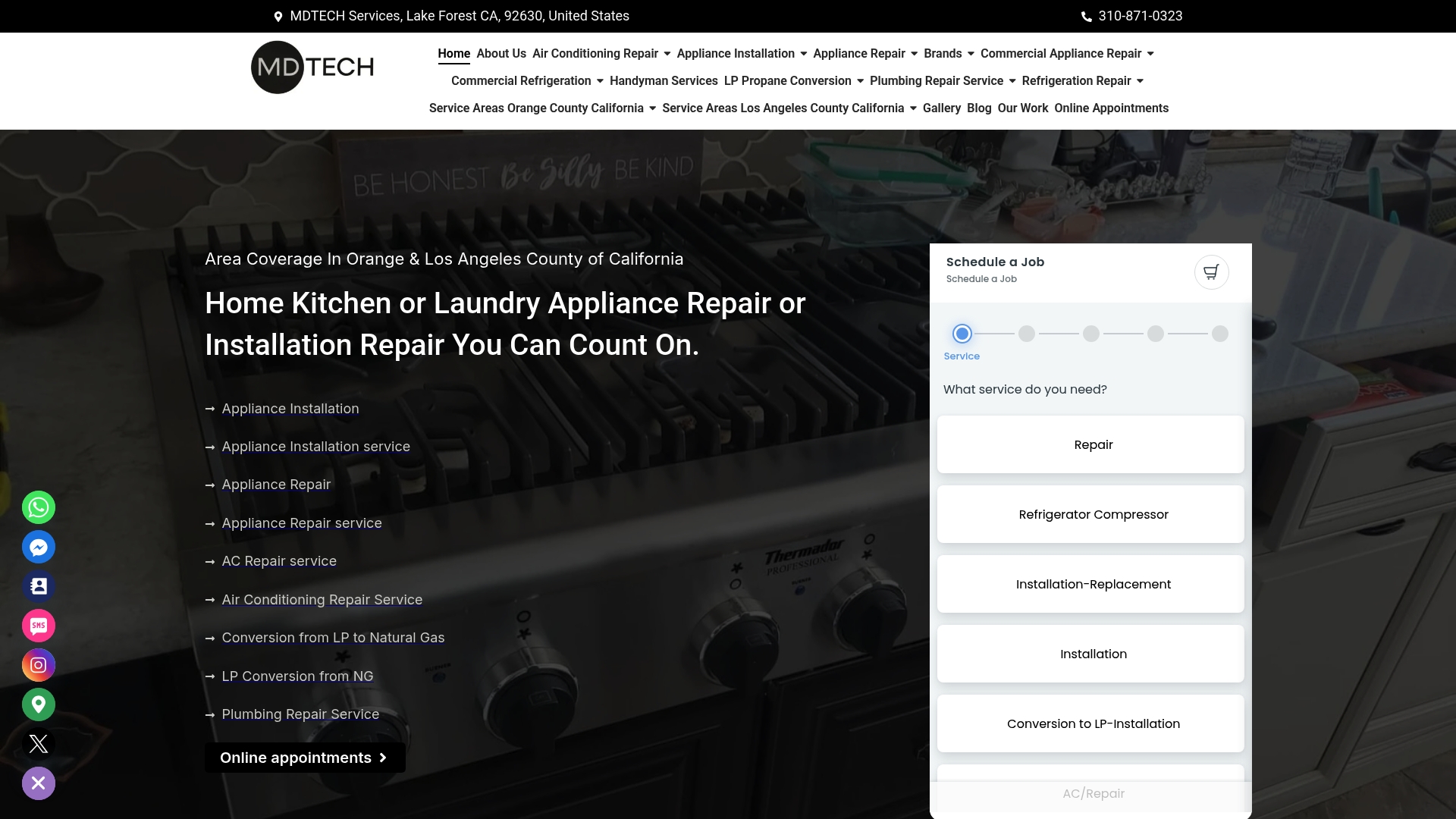Select the second step dot in the stepper
Image resolution: width=1456 pixels, height=819 pixels.
click(1026, 333)
